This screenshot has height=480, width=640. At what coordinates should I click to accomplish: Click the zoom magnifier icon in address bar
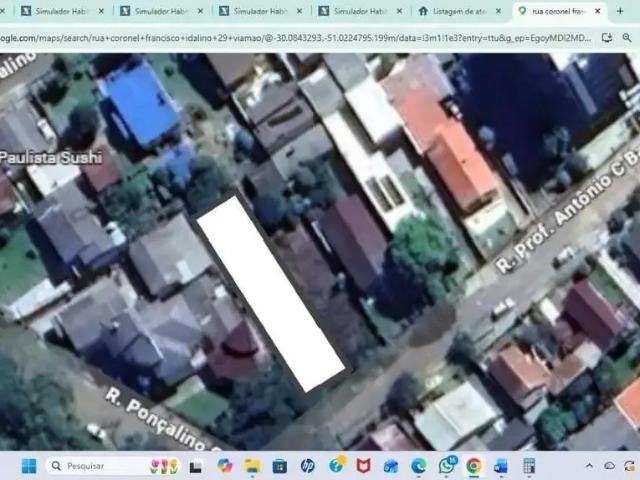(627, 38)
